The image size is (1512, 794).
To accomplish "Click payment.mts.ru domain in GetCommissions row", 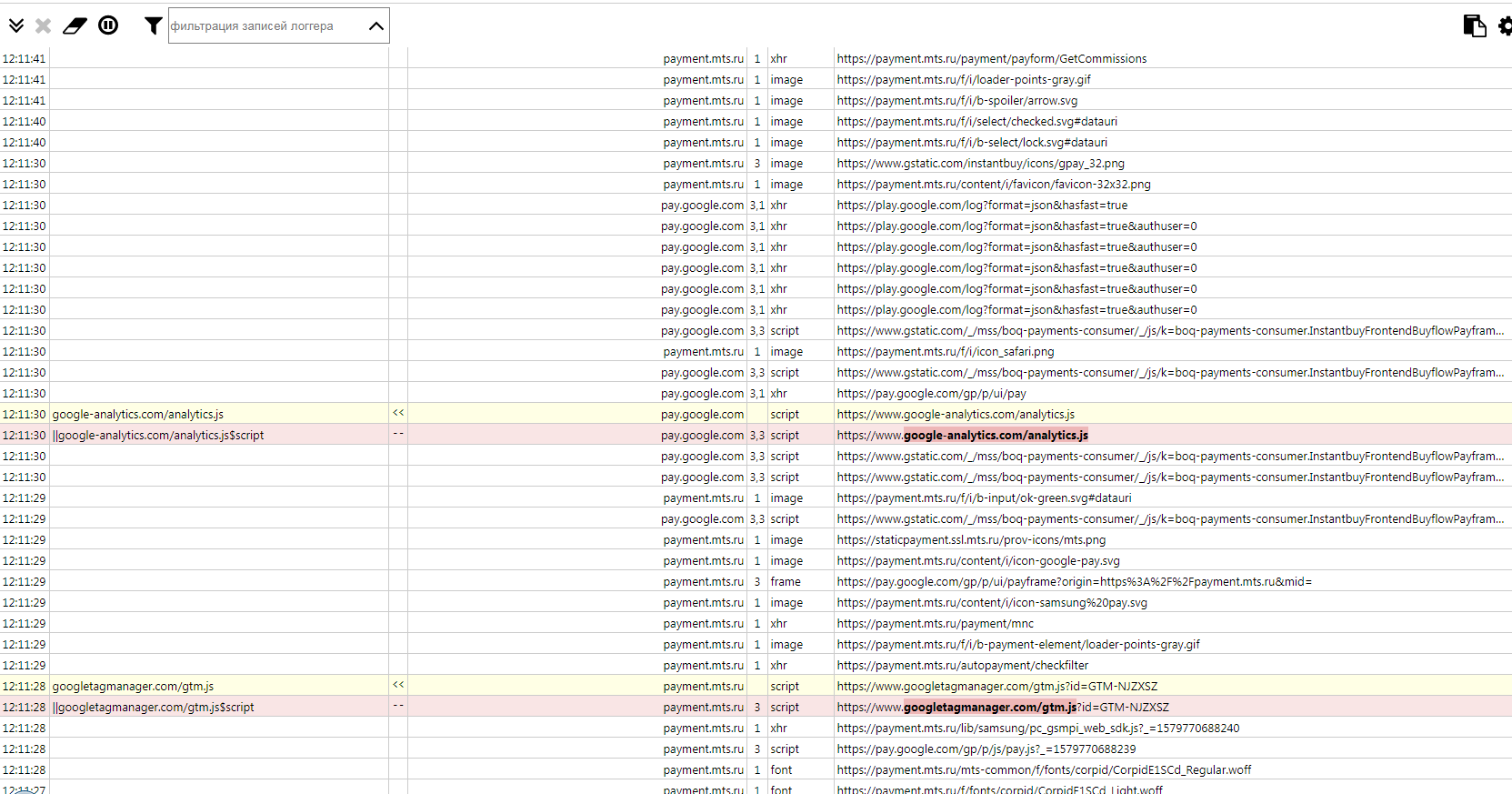I will point(703,59).
